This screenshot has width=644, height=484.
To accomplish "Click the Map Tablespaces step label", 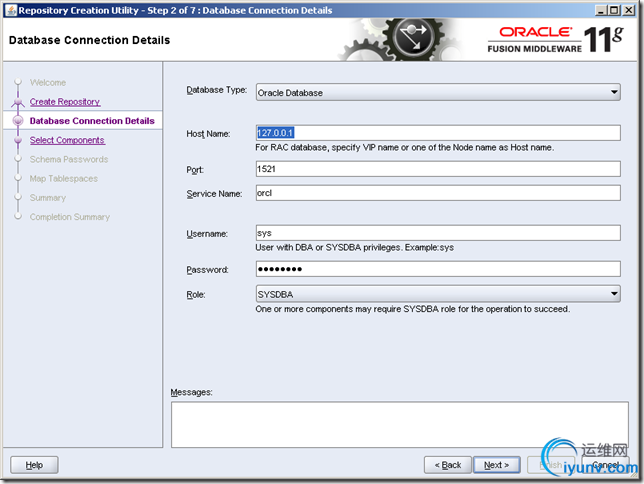I will (64, 179).
